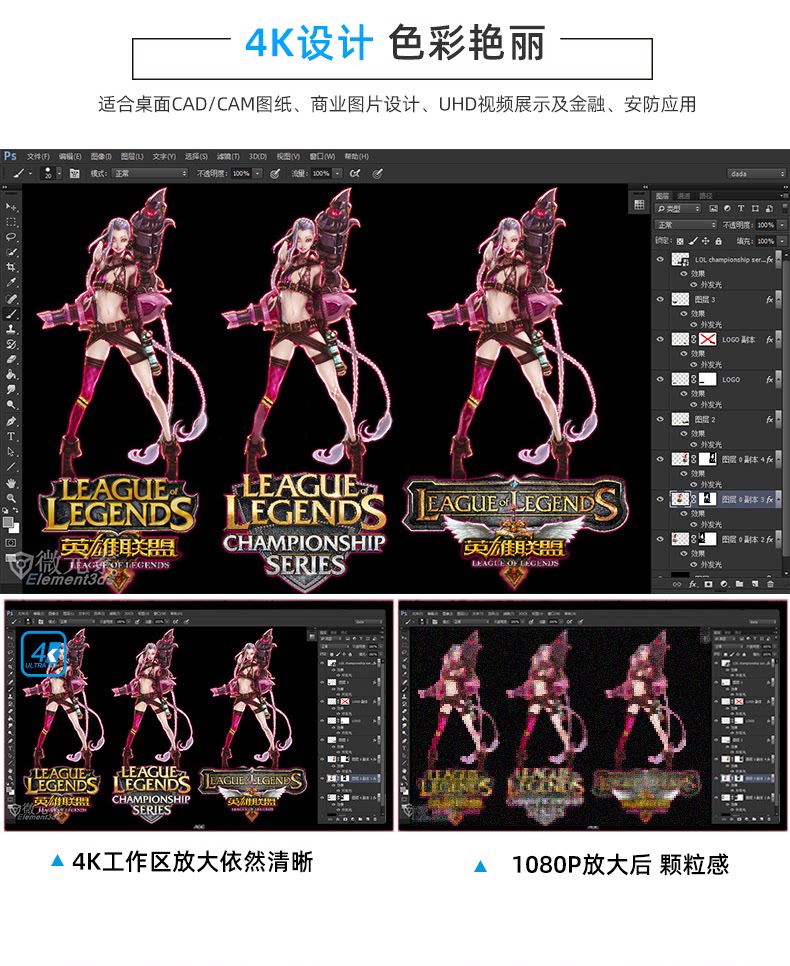Select the Brush tool in the toolbox
This screenshot has height=966, width=790.
click(x=11, y=314)
